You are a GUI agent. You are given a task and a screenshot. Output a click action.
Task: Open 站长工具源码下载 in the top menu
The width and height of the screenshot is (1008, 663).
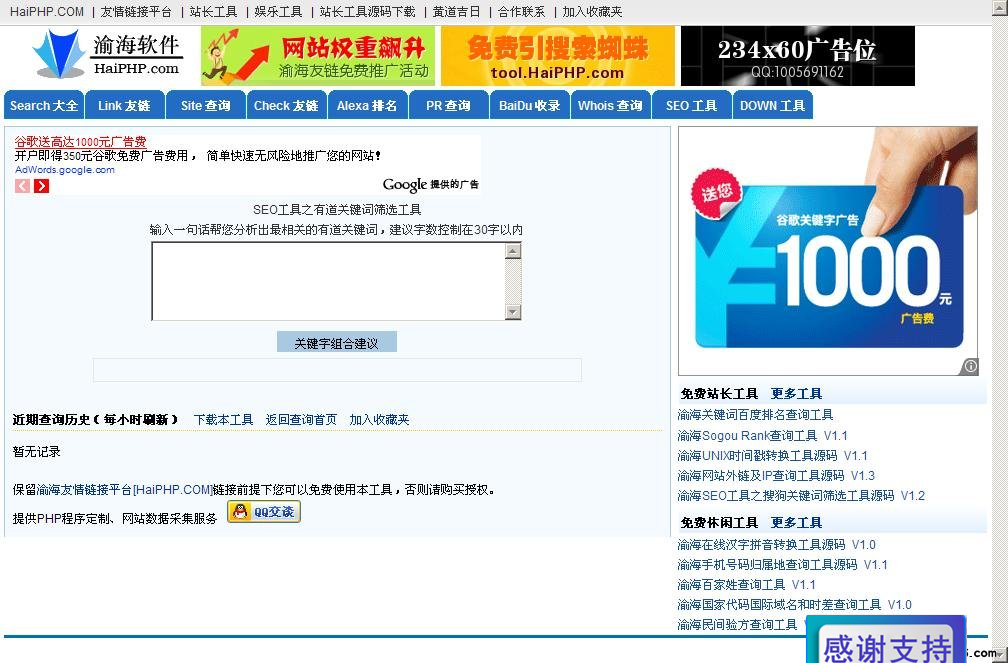pyautogui.click(x=368, y=12)
